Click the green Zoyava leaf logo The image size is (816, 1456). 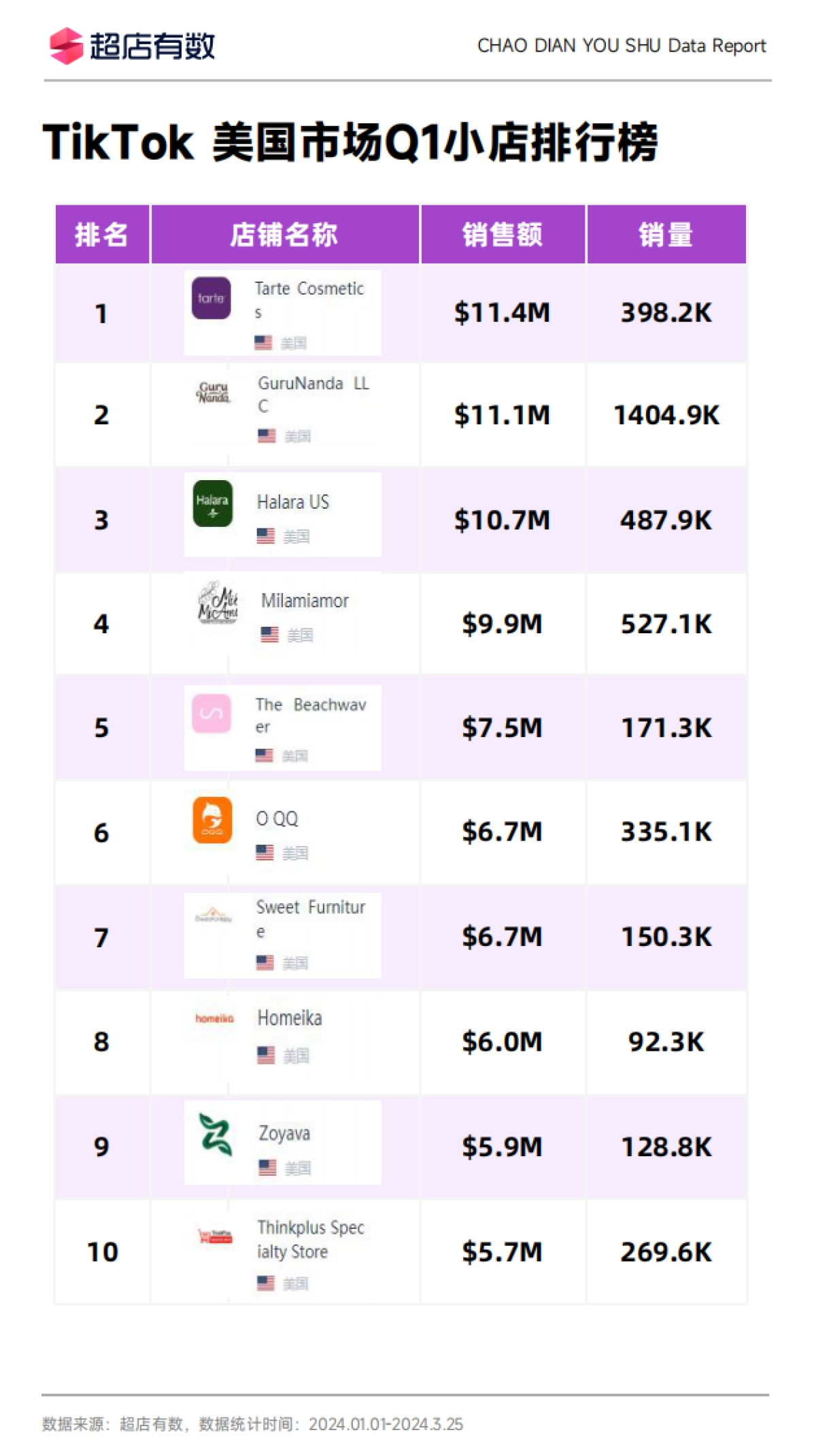(216, 1134)
